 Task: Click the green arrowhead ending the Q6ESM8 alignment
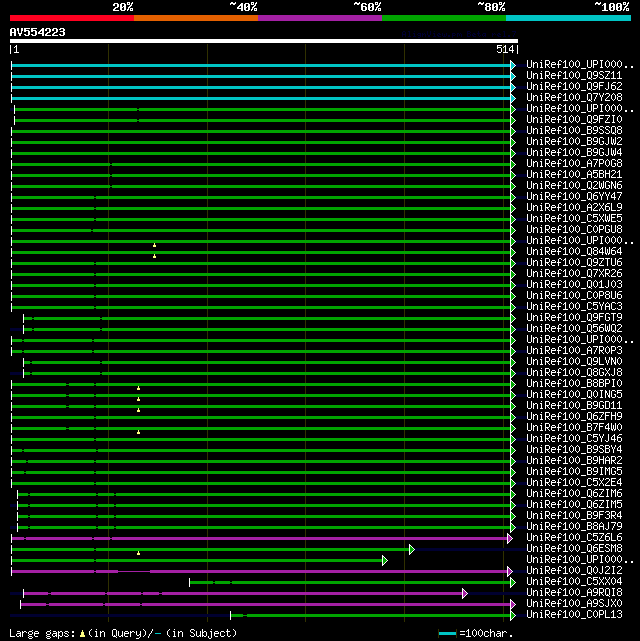[x=412, y=549]
